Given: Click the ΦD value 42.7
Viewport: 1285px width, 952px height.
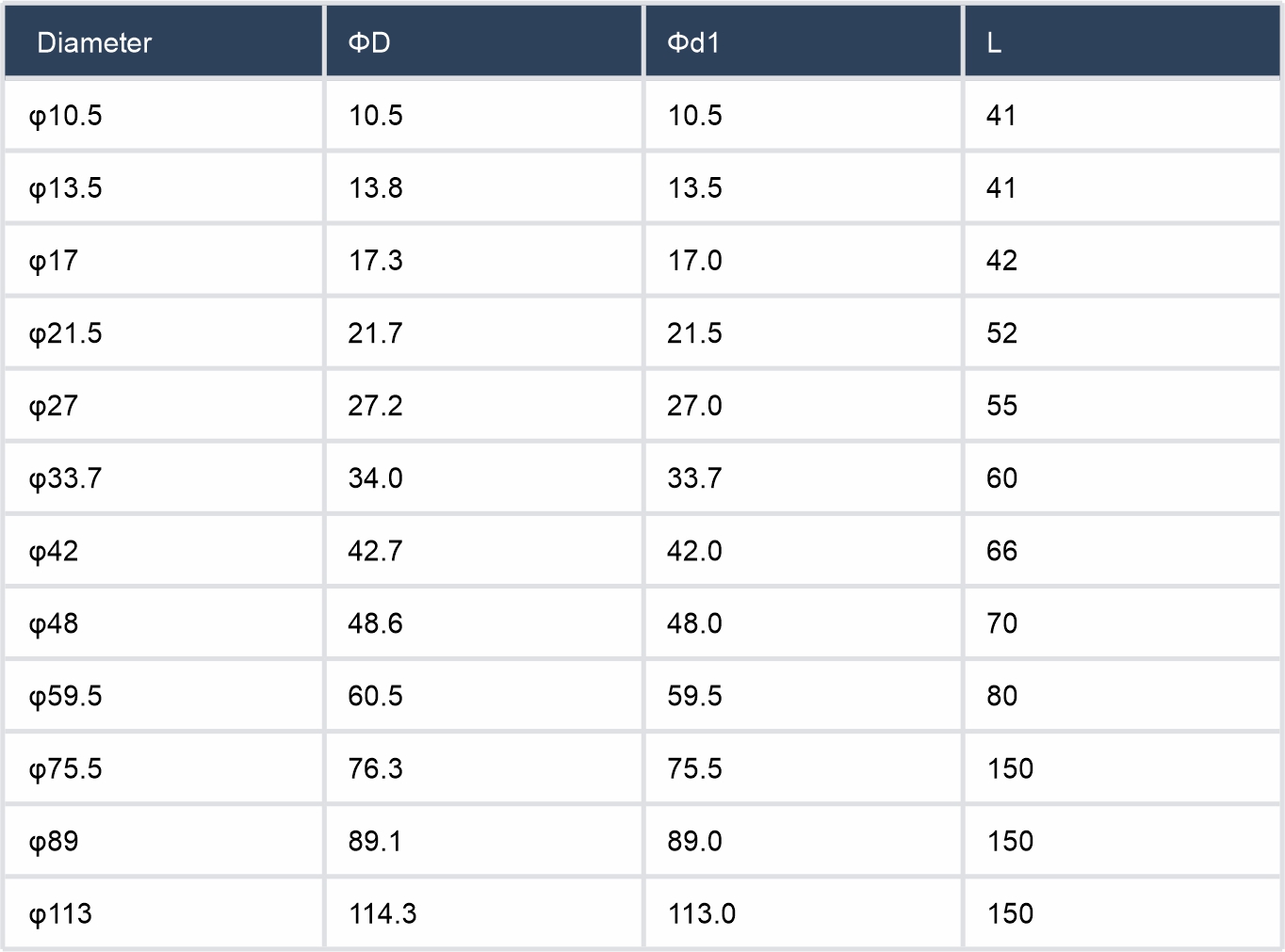Looking at the screenshot, I should pos(375,551).
